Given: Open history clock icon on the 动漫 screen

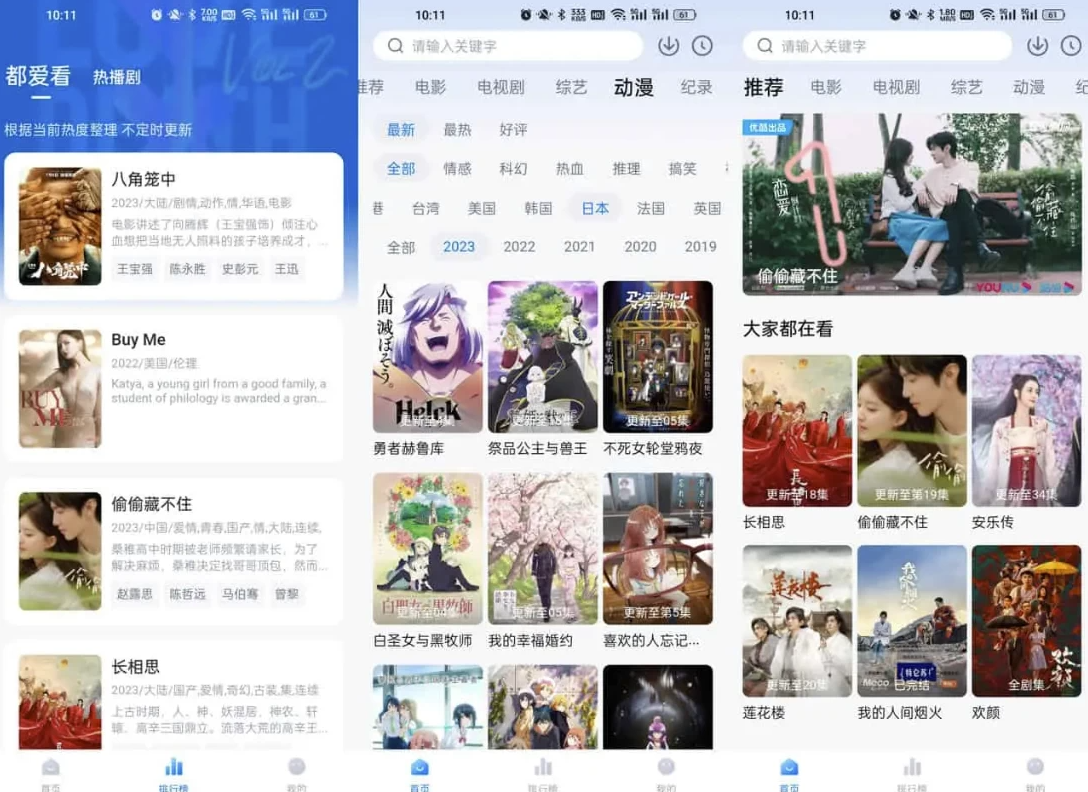Looking at the screenshot, I should (702, 46).
